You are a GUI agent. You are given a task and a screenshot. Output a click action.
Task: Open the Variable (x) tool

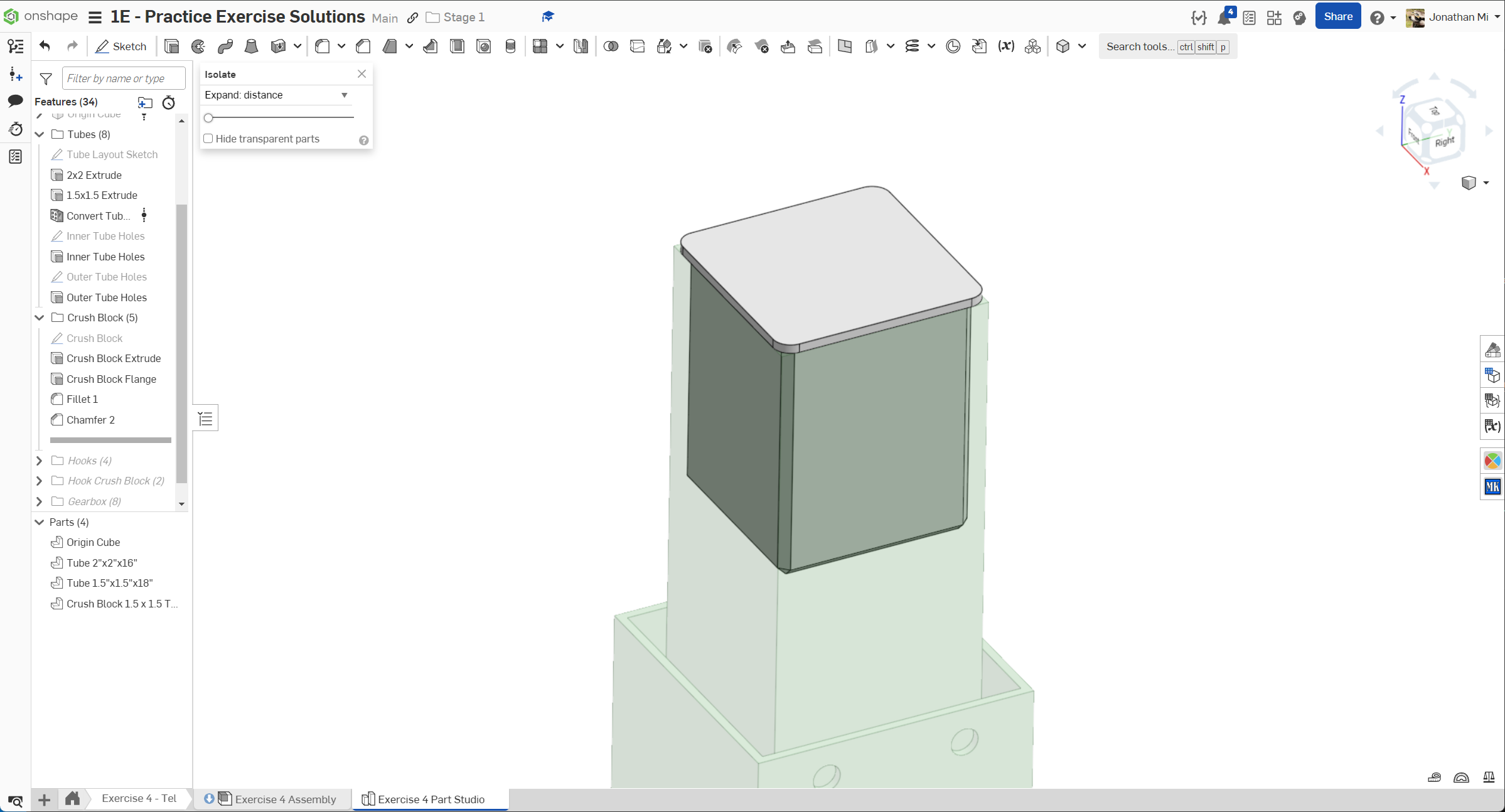[1006, 46]
